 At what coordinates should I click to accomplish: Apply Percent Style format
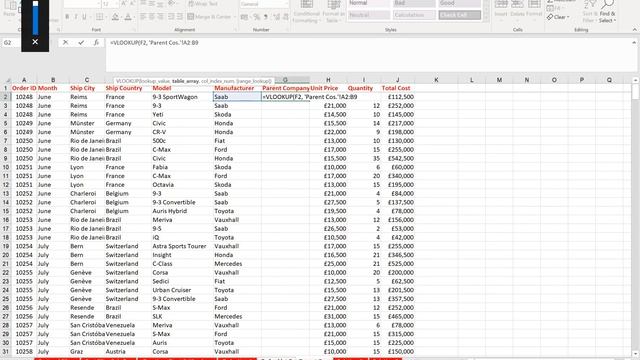tap(257, 17)
